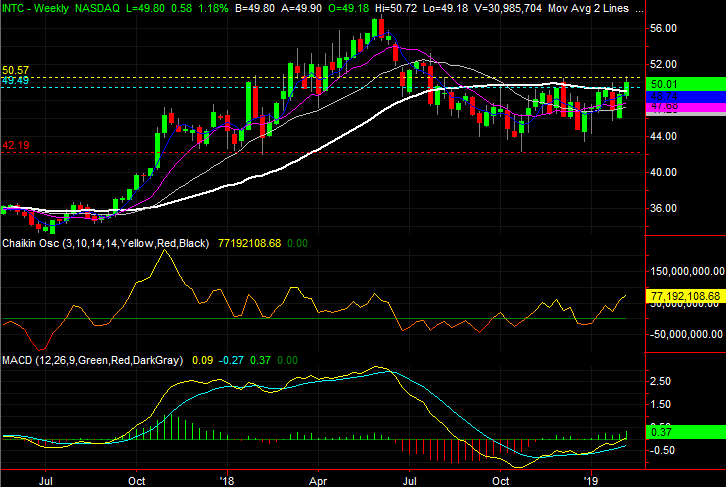Select the MACD (12,26,9) indicator title
The width and height of the screenshot is (726, 487).
click(93, 360)
